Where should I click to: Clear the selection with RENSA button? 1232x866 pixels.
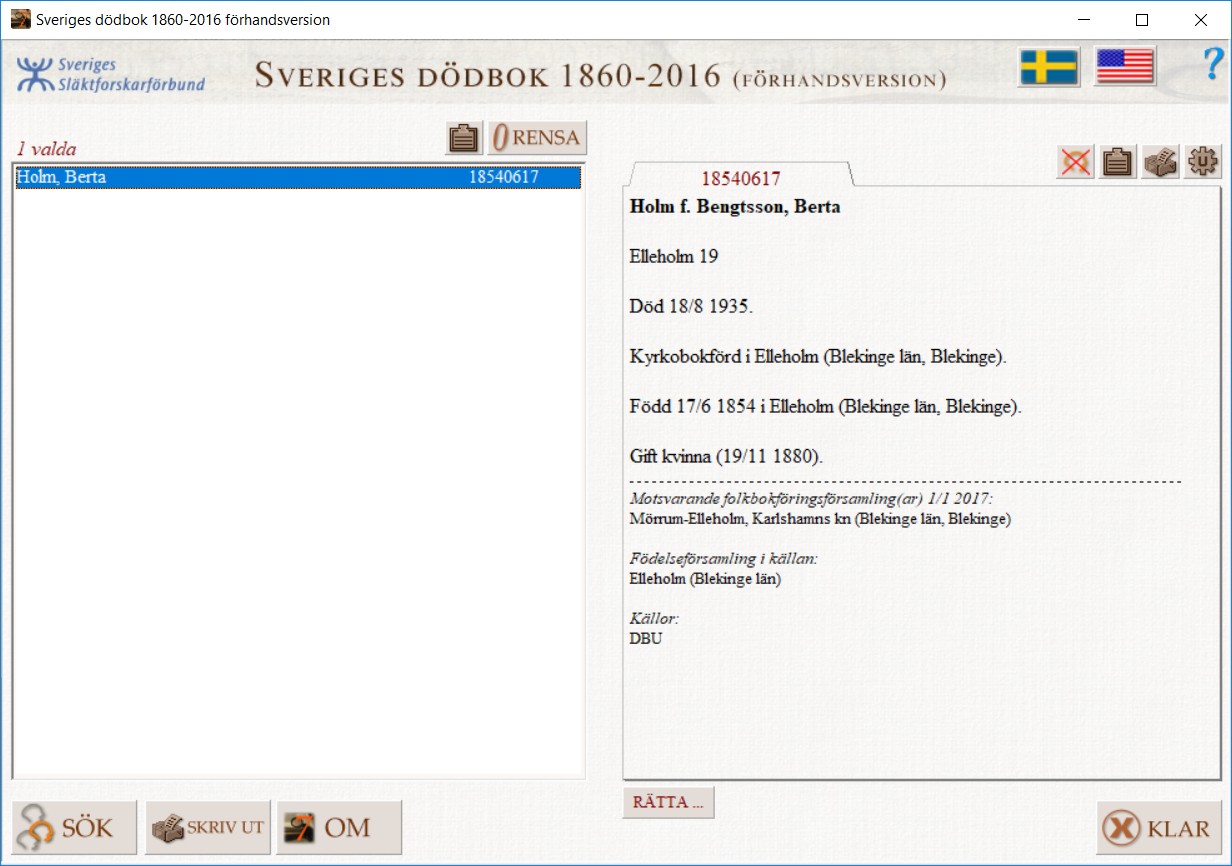tap(537, 138)
